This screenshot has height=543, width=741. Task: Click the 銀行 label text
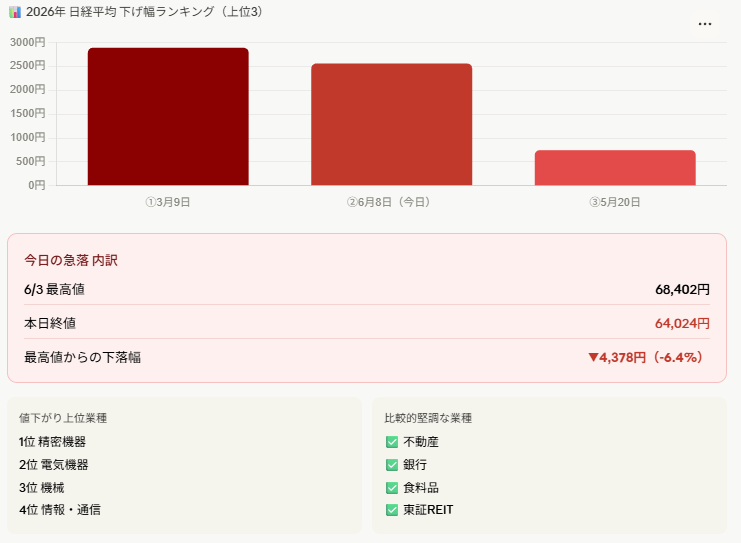click(415, 465)
